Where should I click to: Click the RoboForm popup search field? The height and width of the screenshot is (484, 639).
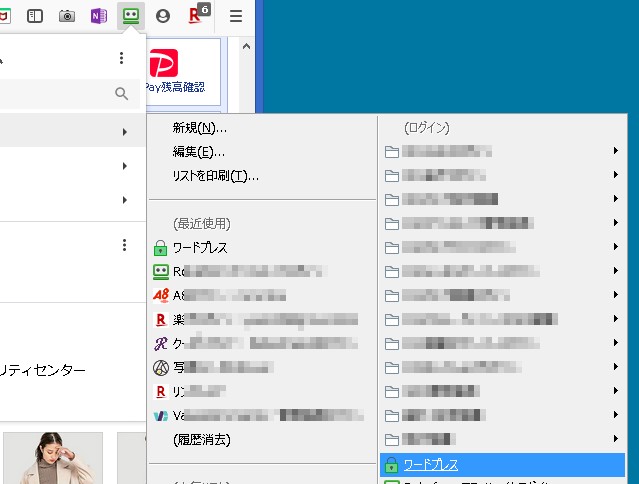click(x=69, y=94)
